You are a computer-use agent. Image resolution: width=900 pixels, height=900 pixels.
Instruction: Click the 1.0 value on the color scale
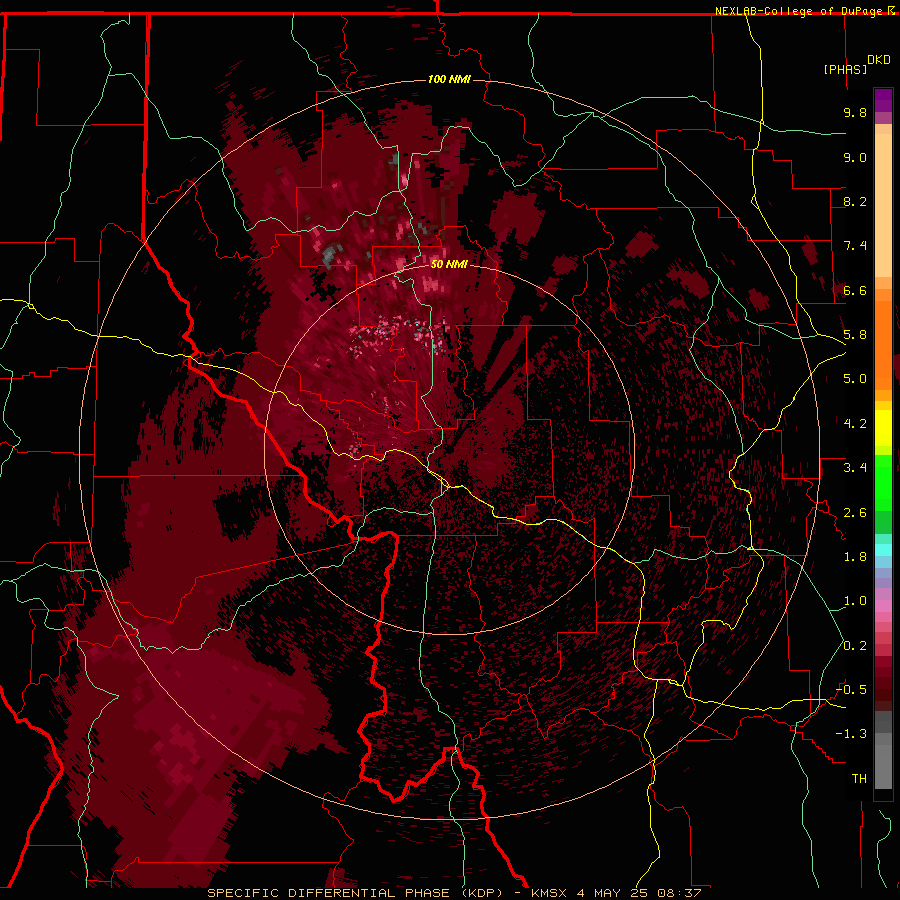click(855, 601)
